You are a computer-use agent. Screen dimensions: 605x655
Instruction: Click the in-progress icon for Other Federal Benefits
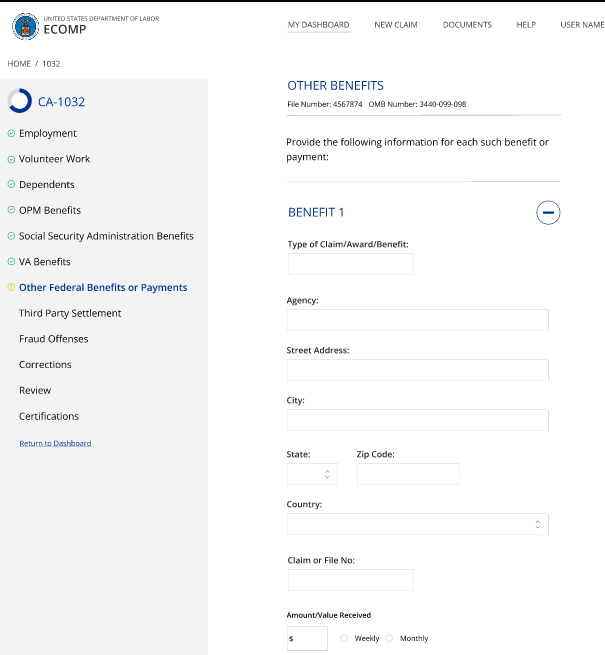[11, 288]
